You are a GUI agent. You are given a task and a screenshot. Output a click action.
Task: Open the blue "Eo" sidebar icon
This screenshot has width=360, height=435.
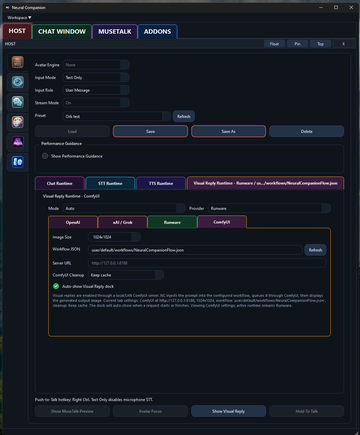tap(18, 162)
